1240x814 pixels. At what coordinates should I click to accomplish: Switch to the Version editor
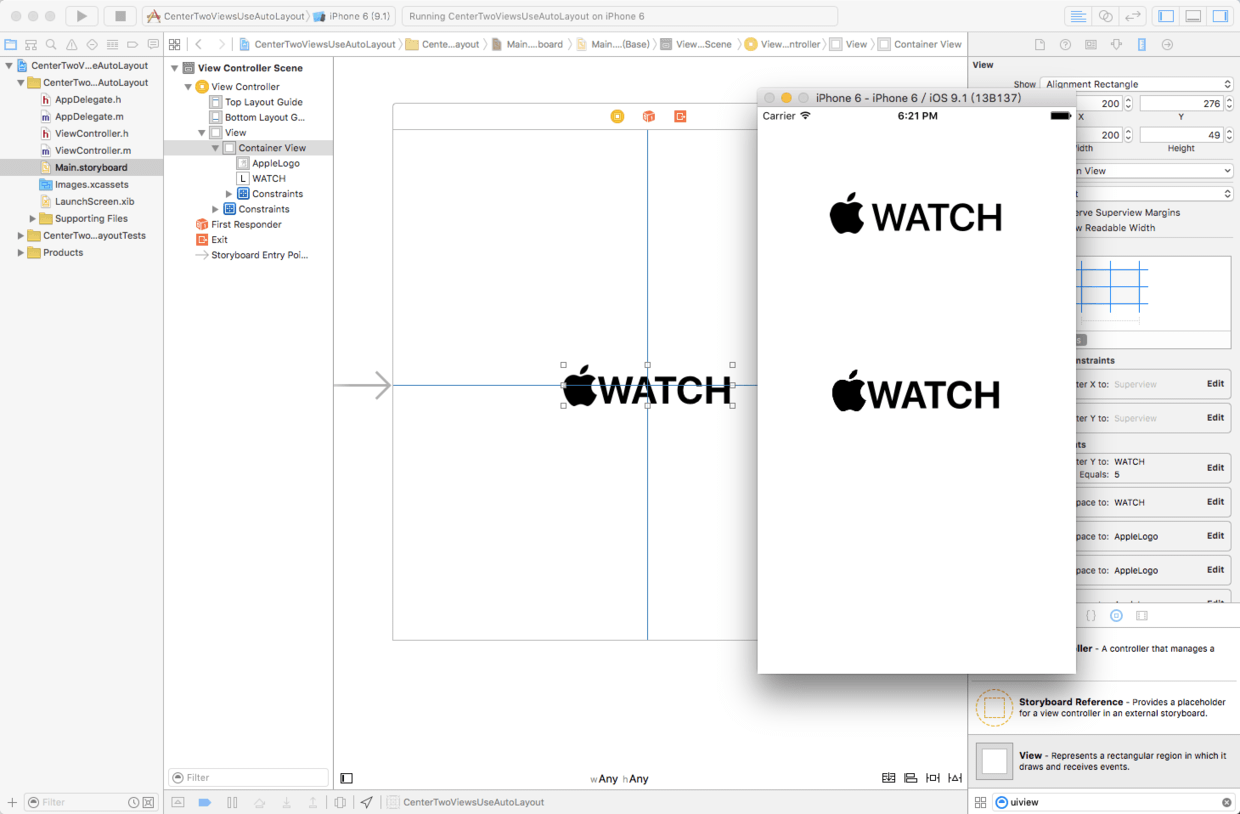coord(1133,16)
